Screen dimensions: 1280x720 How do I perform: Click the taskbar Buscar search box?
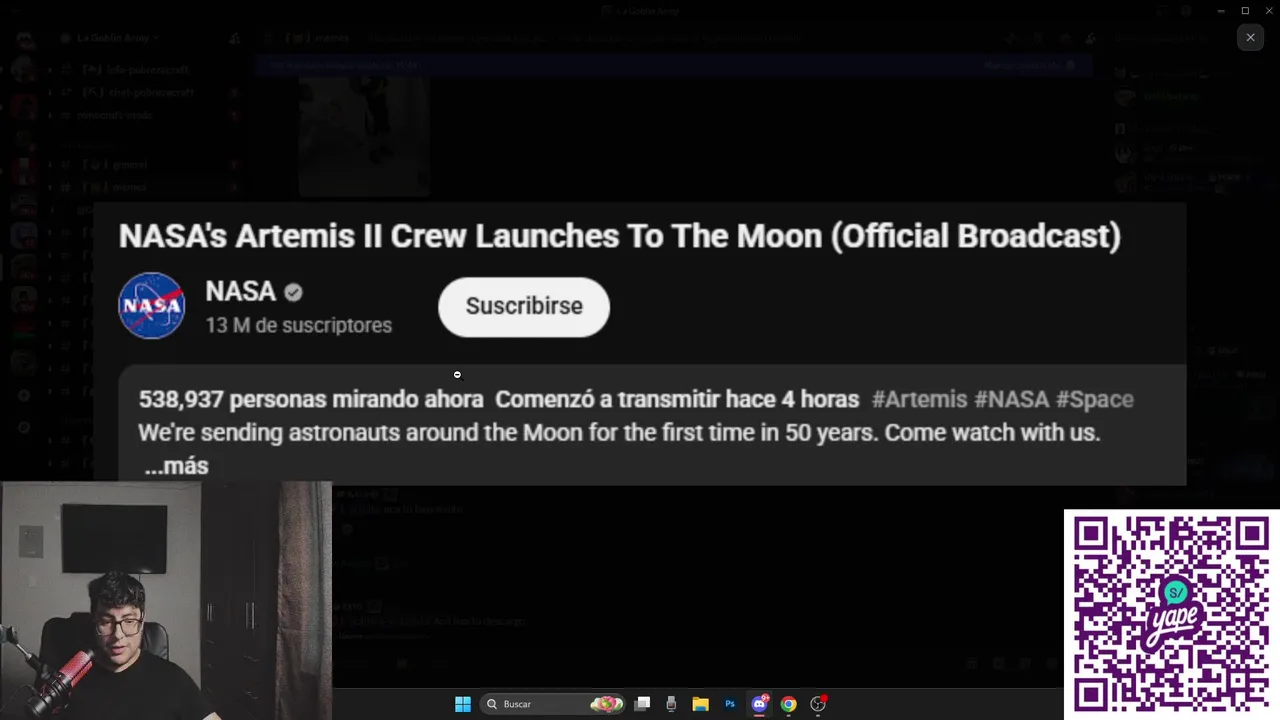tap(552, 704)
